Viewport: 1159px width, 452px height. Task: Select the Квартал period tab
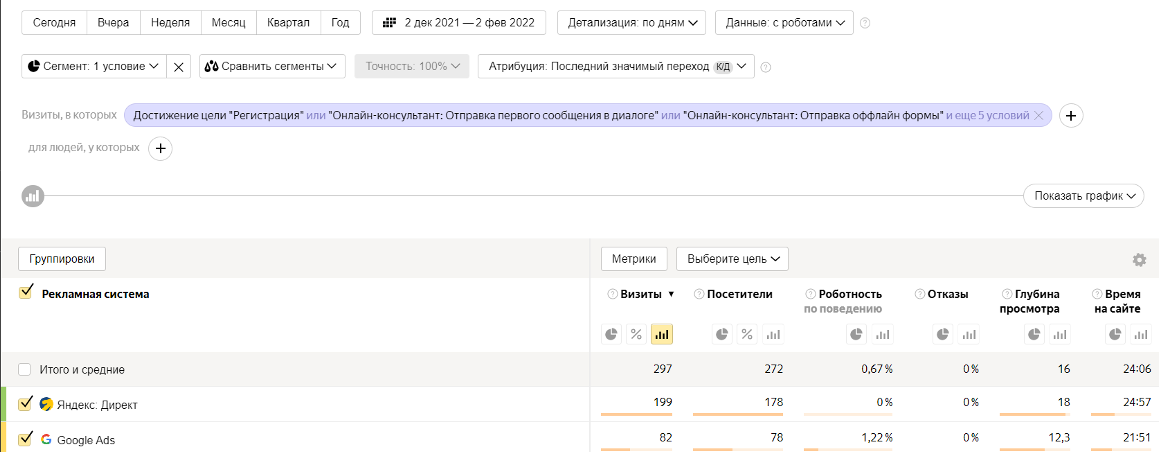pyautogui.click(x=288, y=23)
